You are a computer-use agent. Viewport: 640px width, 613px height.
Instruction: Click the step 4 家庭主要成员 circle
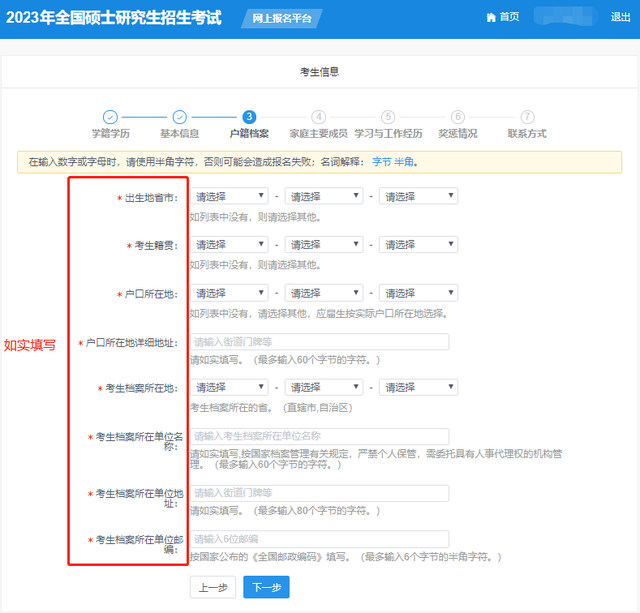(x=319, y=117)
